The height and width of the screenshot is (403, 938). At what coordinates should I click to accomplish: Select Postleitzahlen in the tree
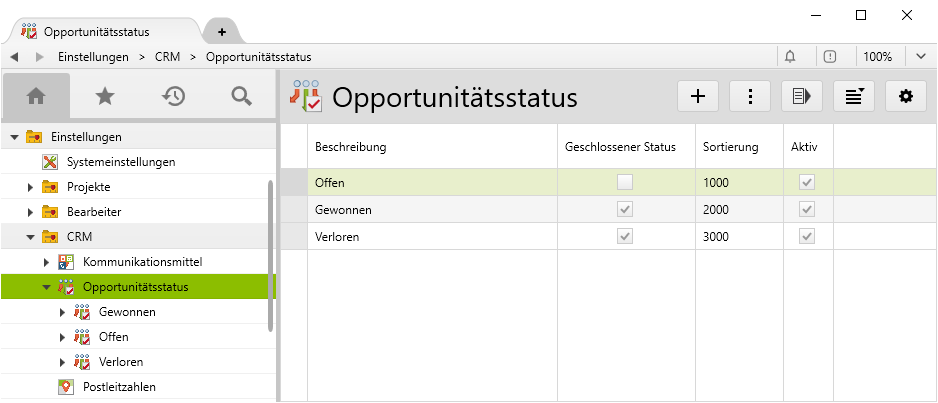[x=119, y=387]
